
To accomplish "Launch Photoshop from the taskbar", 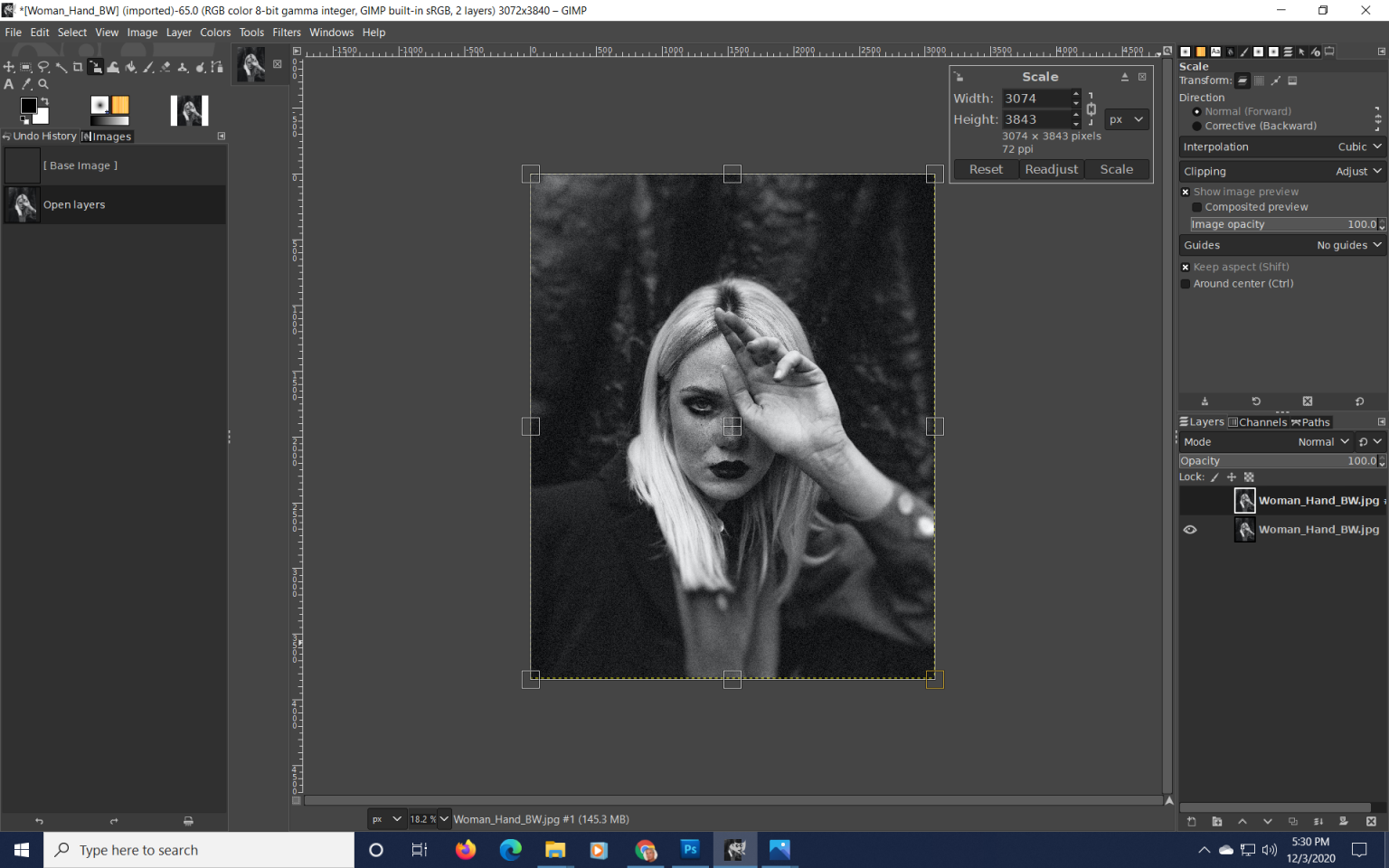I will pyautogui.click(x=690, y=850).
